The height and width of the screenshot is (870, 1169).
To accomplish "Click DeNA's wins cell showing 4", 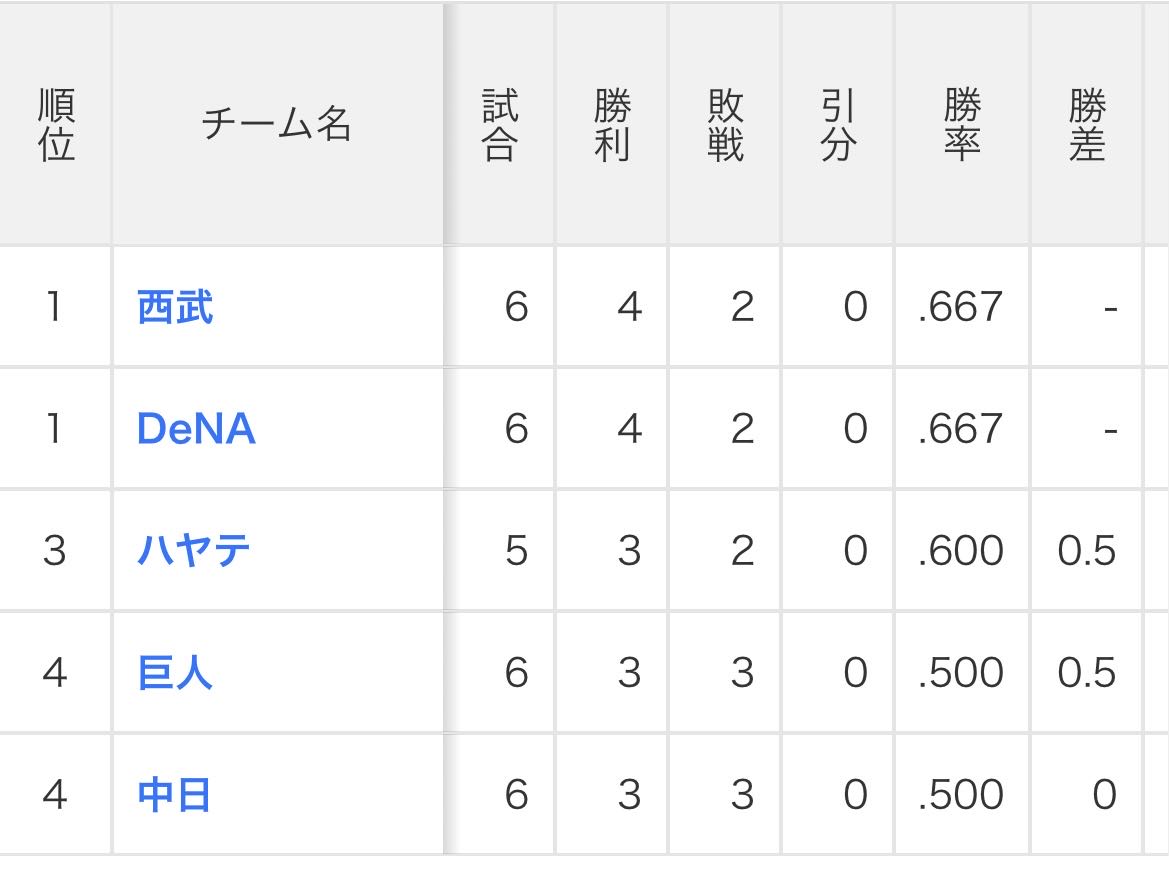I will point(628,429).
